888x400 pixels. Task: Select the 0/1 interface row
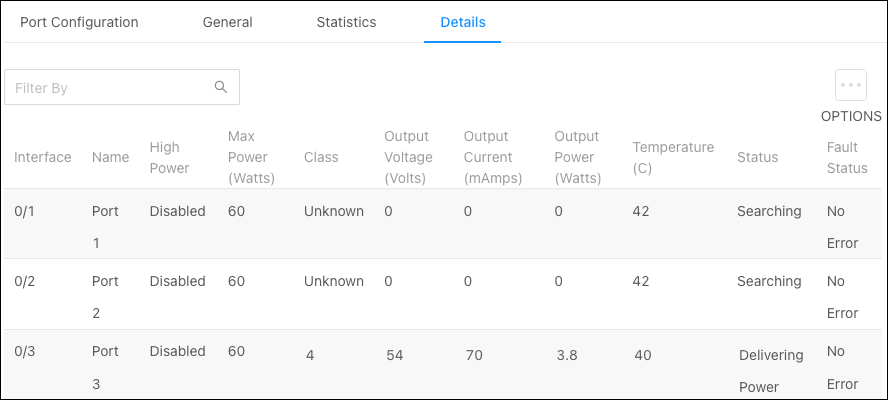tap(443, 224)
